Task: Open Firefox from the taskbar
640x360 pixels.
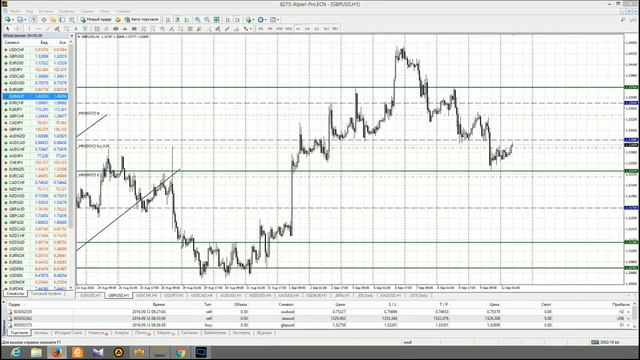Action: [x=57, y=352]
